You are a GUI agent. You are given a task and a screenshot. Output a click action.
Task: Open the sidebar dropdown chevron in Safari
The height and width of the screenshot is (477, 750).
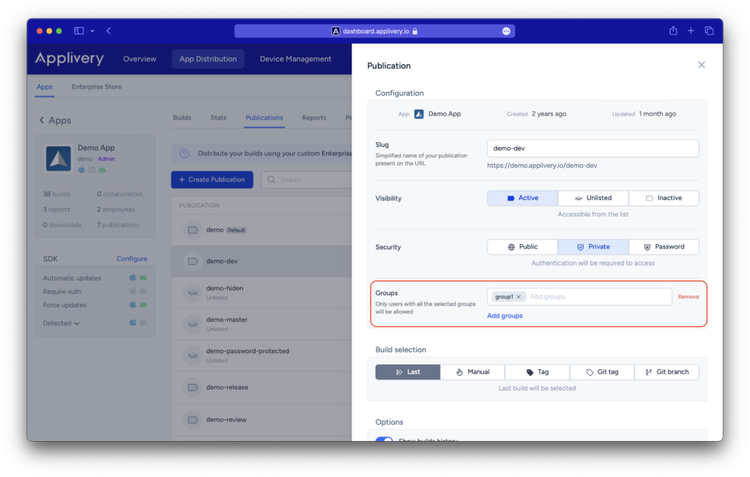[x=92, y=31]
